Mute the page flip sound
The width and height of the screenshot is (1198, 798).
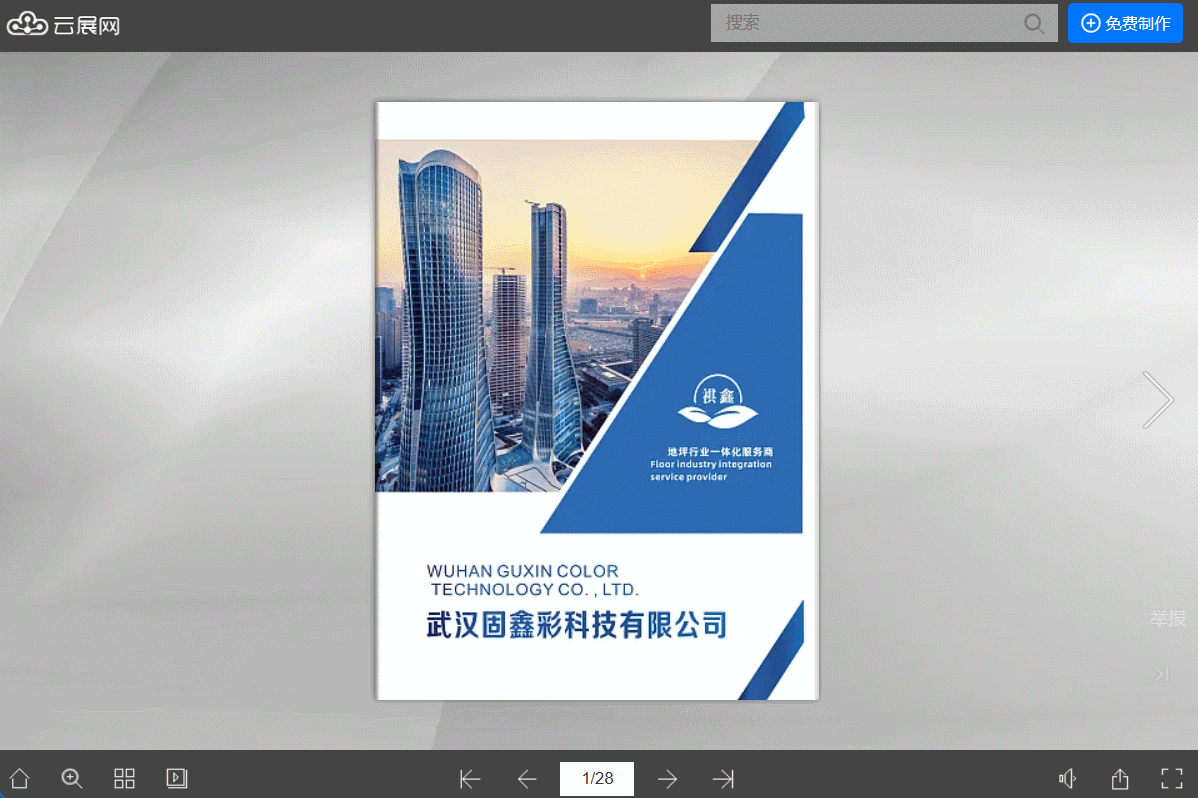(1068, 779)
